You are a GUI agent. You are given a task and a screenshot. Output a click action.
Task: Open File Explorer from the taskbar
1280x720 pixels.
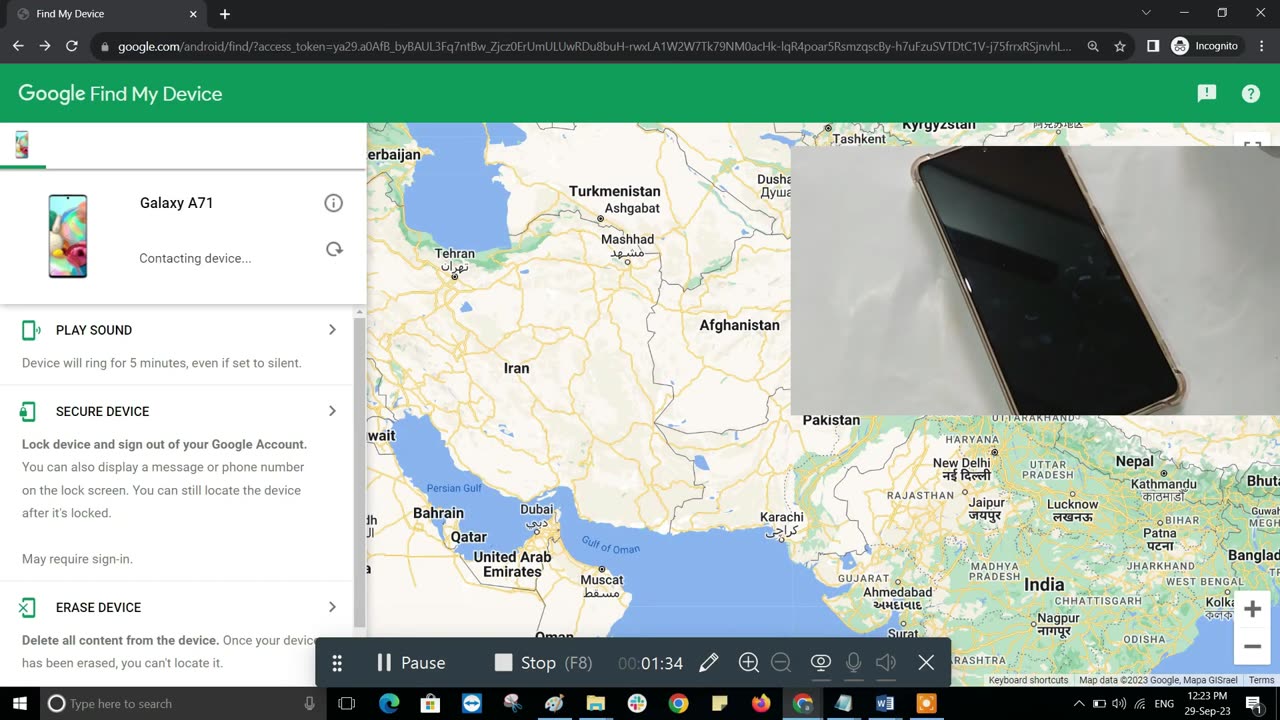(x=596, y=703)
